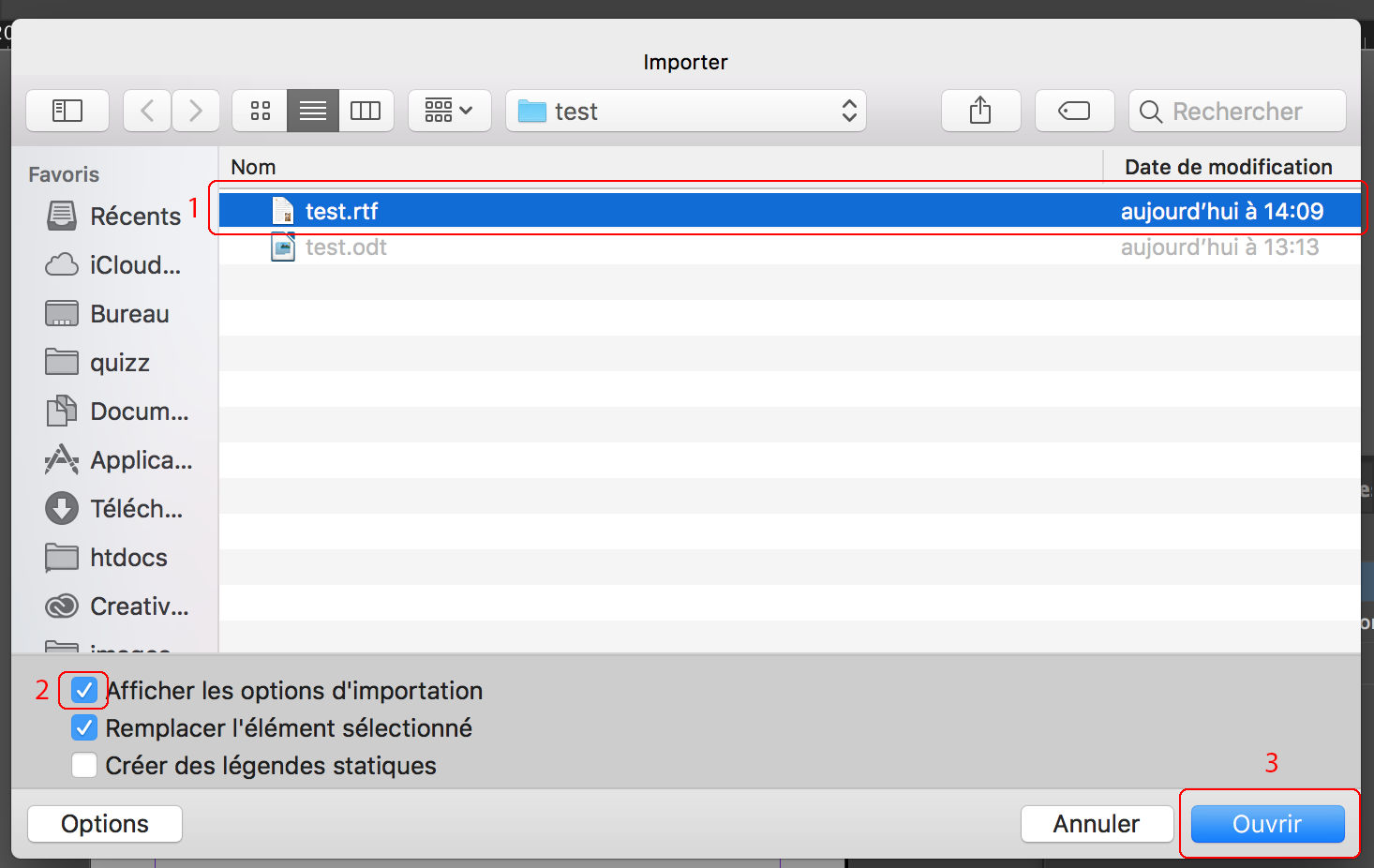Enable Créer des légendes statiques checkbox
Viewport: 1374px width, 868px height.
click(84, 765)
